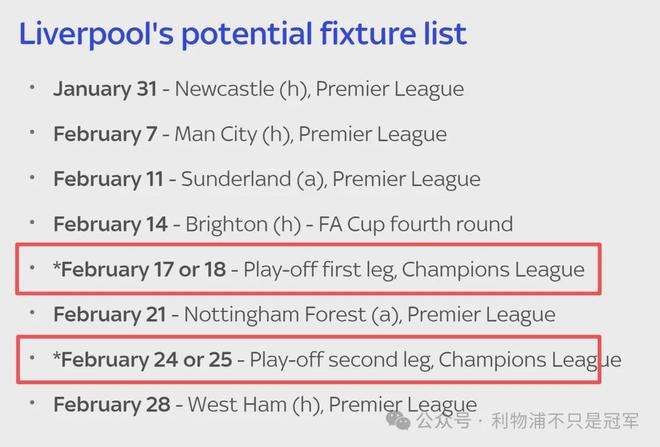Click the "Liverpool's potential fixture list" heading

point(242,33)
